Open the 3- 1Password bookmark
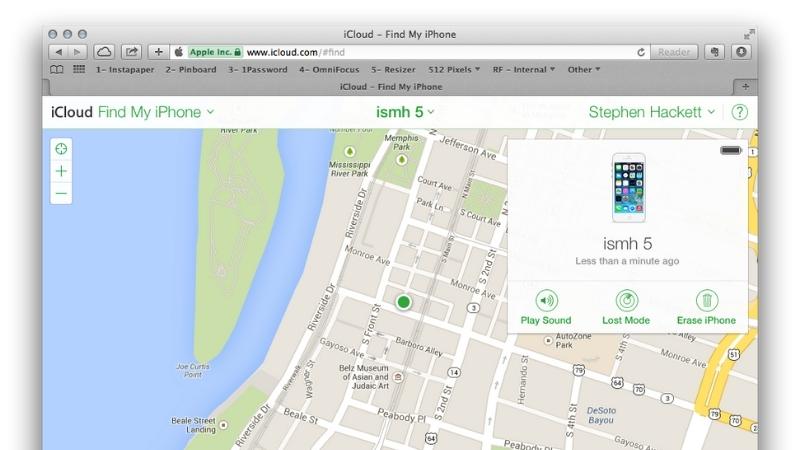 click(258, 70)
